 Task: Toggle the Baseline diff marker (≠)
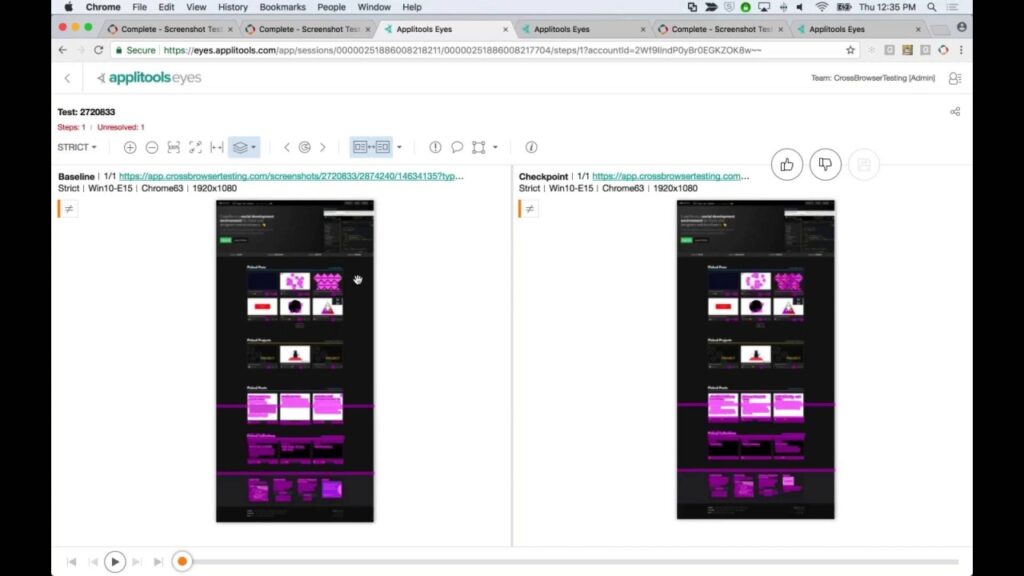69,209
